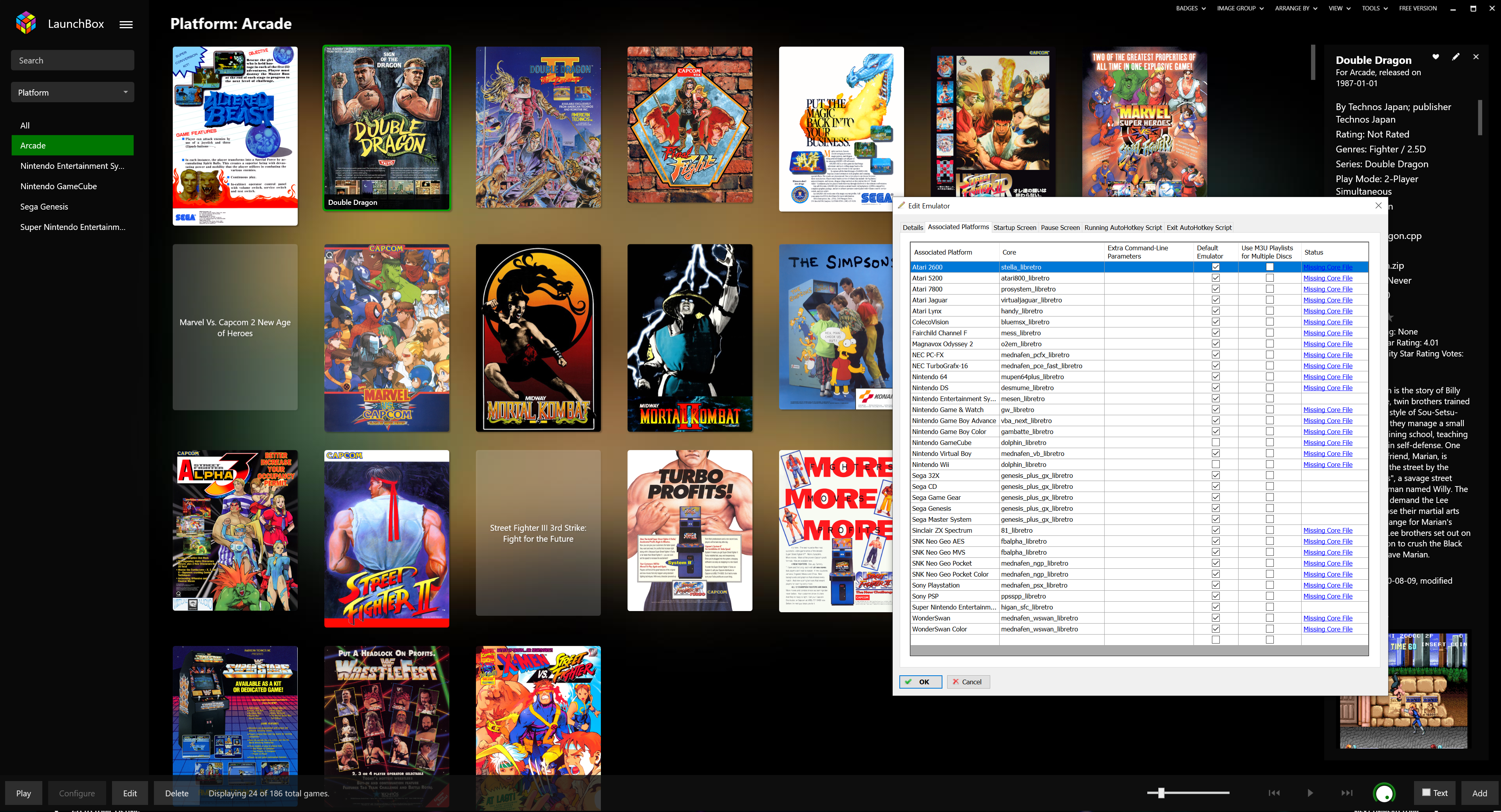
Task: Expand the Image Group dropdown menu
Action: point(1240,8)
